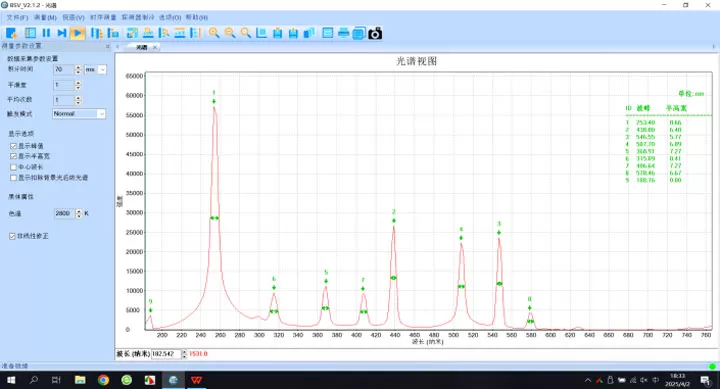
Task: Click the fourth icon left of the zoom-in magnifier
Action: [148, 33]
